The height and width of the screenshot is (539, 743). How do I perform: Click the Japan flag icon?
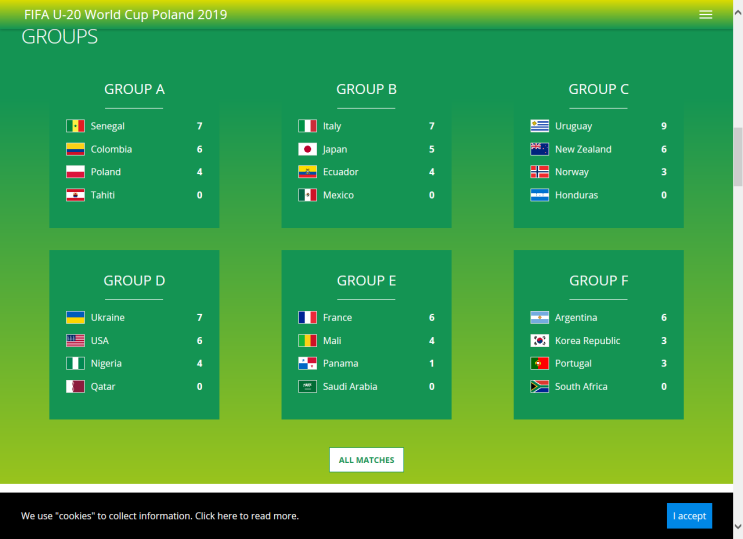click(308, 149)
